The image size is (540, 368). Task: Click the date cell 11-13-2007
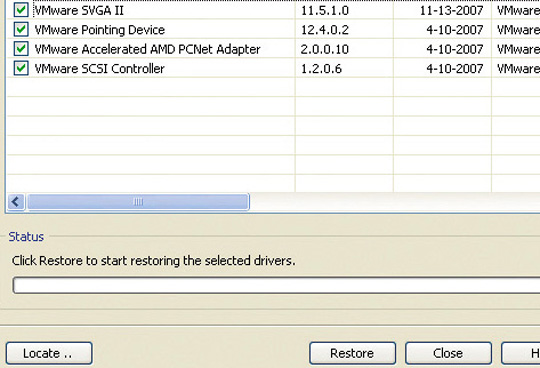[x=451, y=11]
